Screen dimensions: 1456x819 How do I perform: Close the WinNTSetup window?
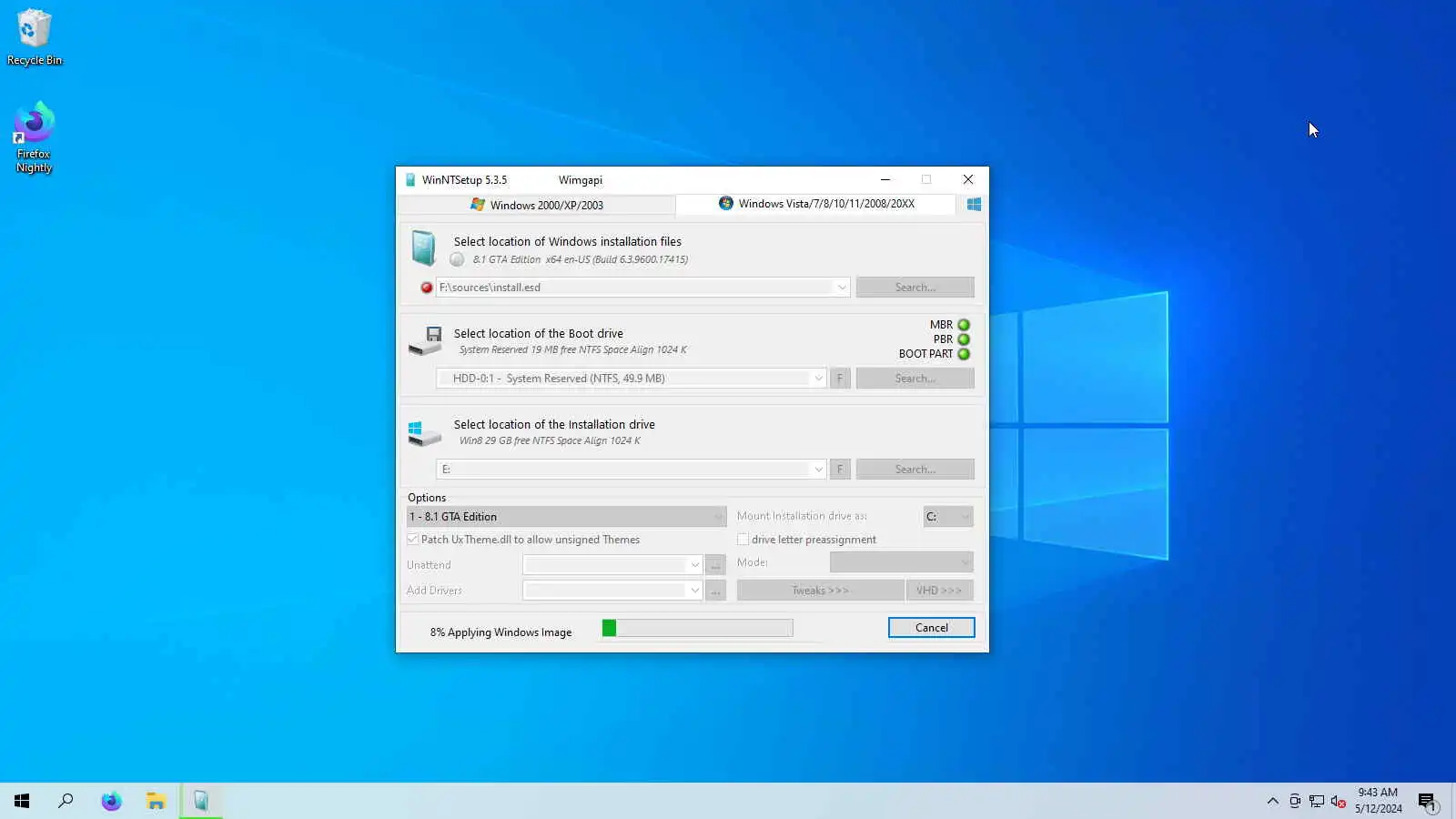(968, 180)
